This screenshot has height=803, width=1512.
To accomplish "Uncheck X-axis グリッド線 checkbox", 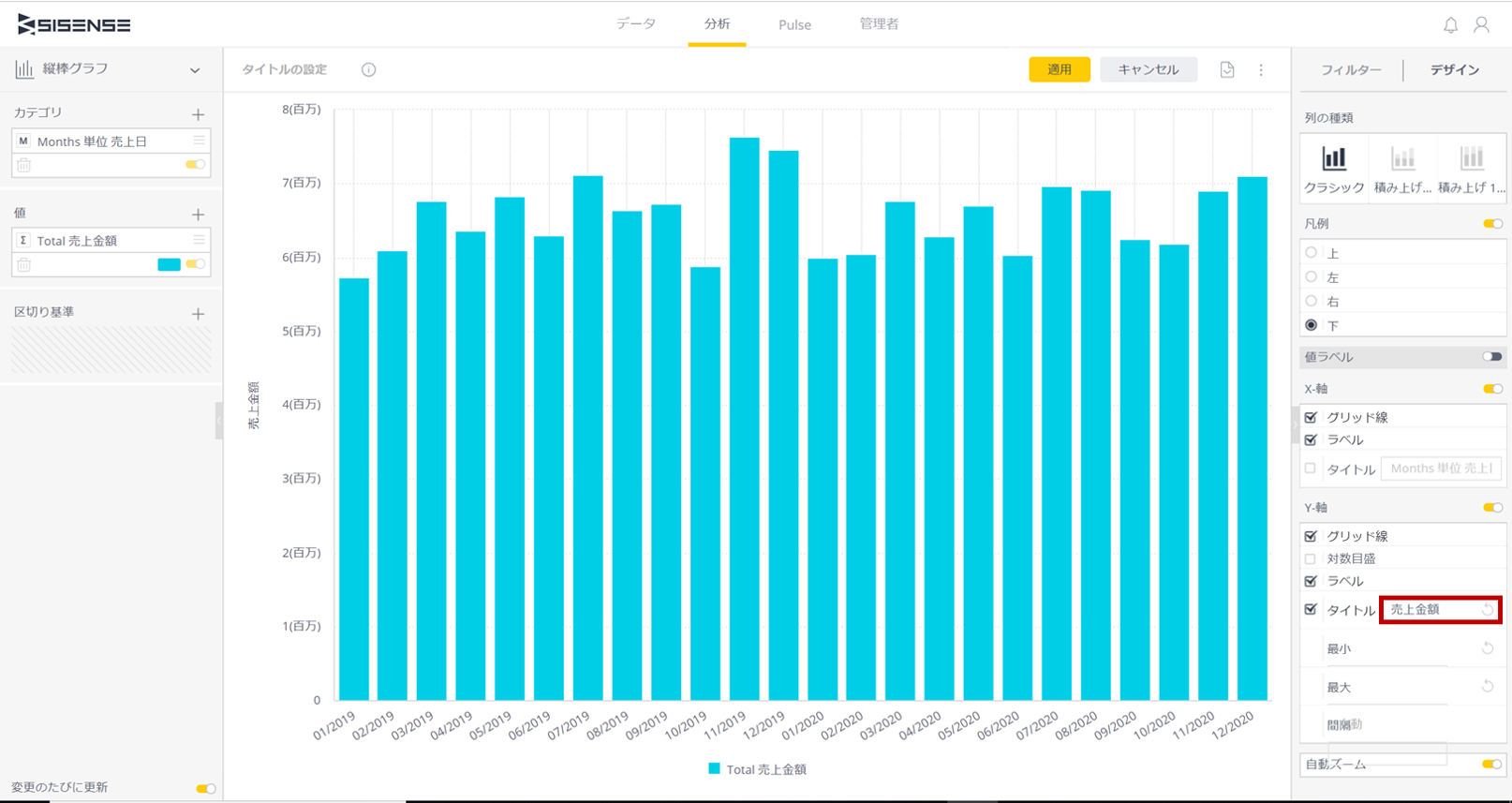I will pyautogui.click(x=1311, y=417).
